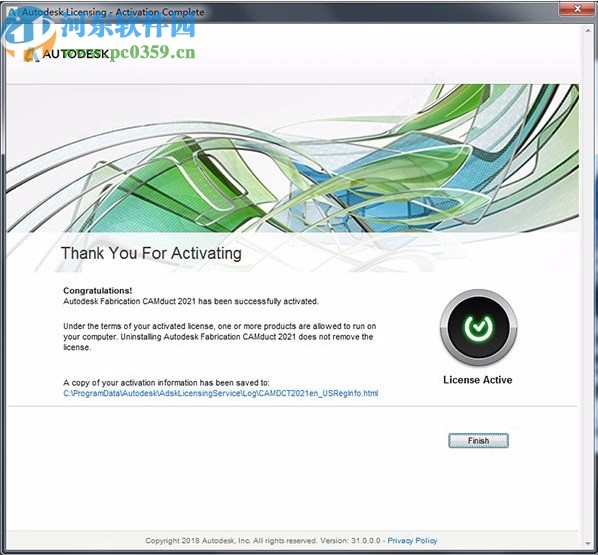Click the 'Thank You For Activating' heading
Screen dimensions: 598x555
pyautogui.click(x=151, y=253)
